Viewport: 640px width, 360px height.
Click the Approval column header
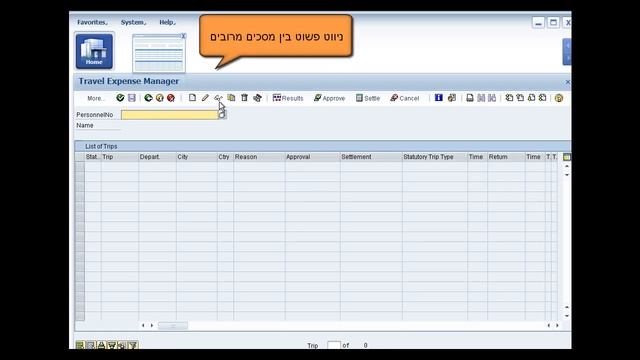click(313, 157)
